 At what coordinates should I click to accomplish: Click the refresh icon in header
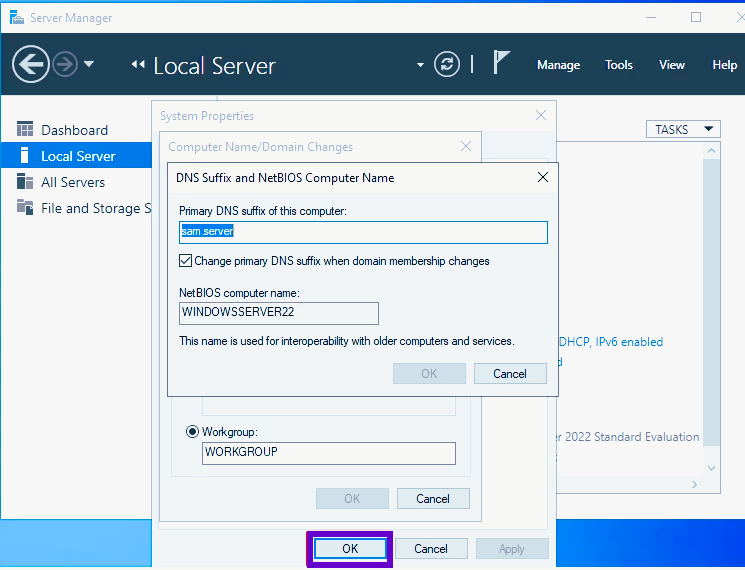click(x=447, y=64)
